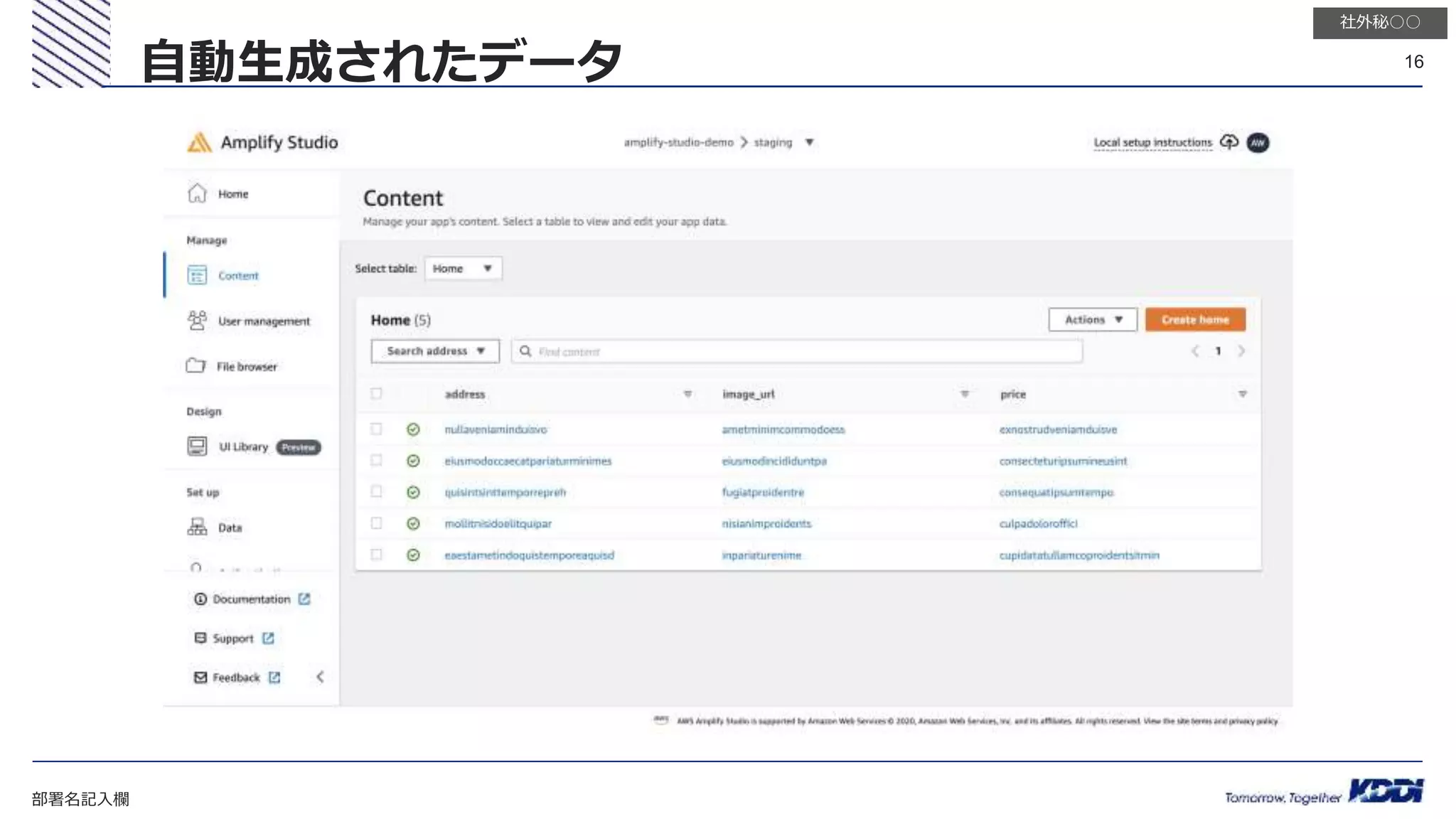Click the status check icon for eaestametindoquistemporeaquisd row
This screenshot has width=1456, height=819.
(x=413, y=555)
